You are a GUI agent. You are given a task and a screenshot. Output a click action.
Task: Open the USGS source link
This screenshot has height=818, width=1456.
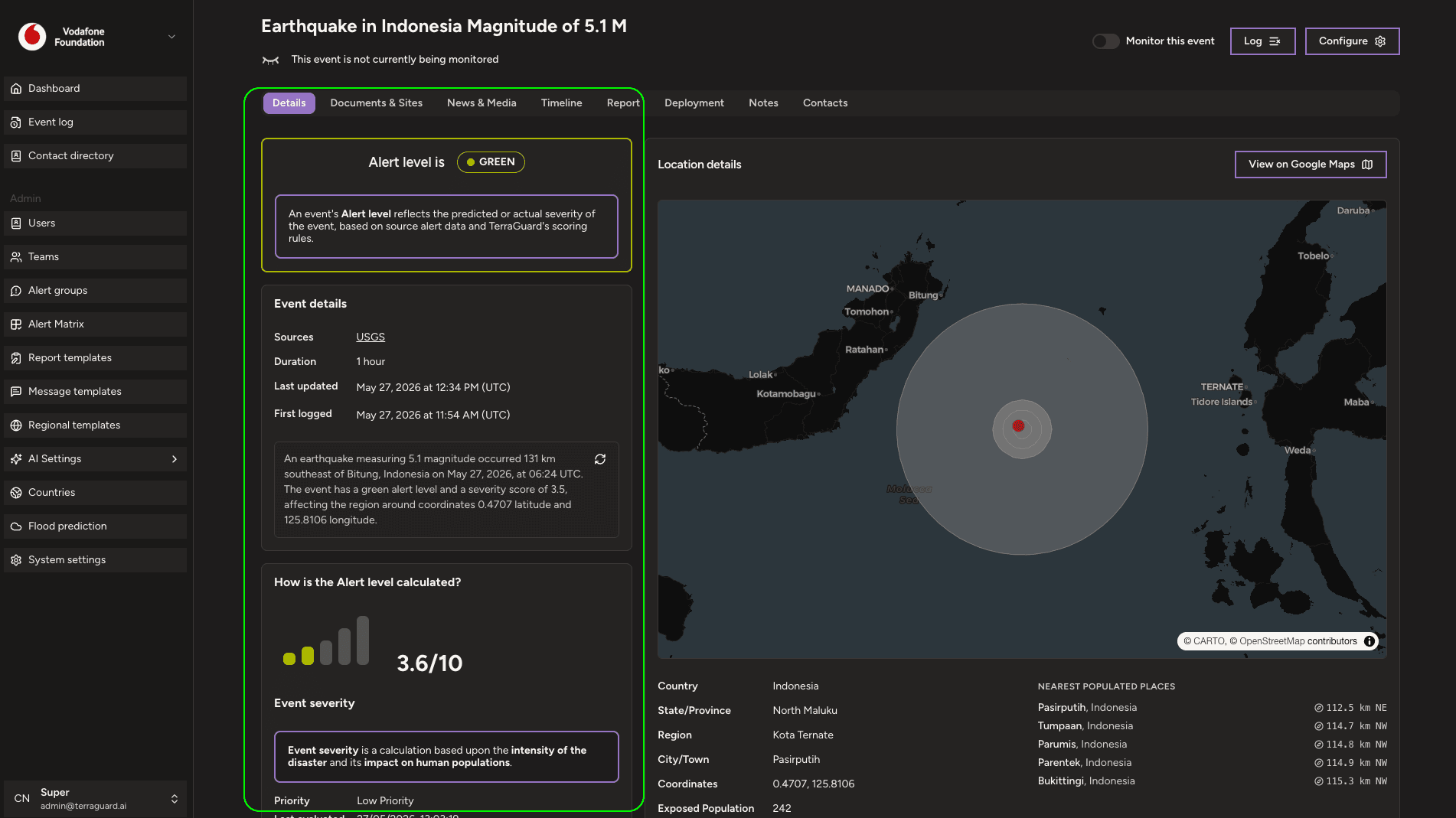pyautogui.click(x=371, y=337)
